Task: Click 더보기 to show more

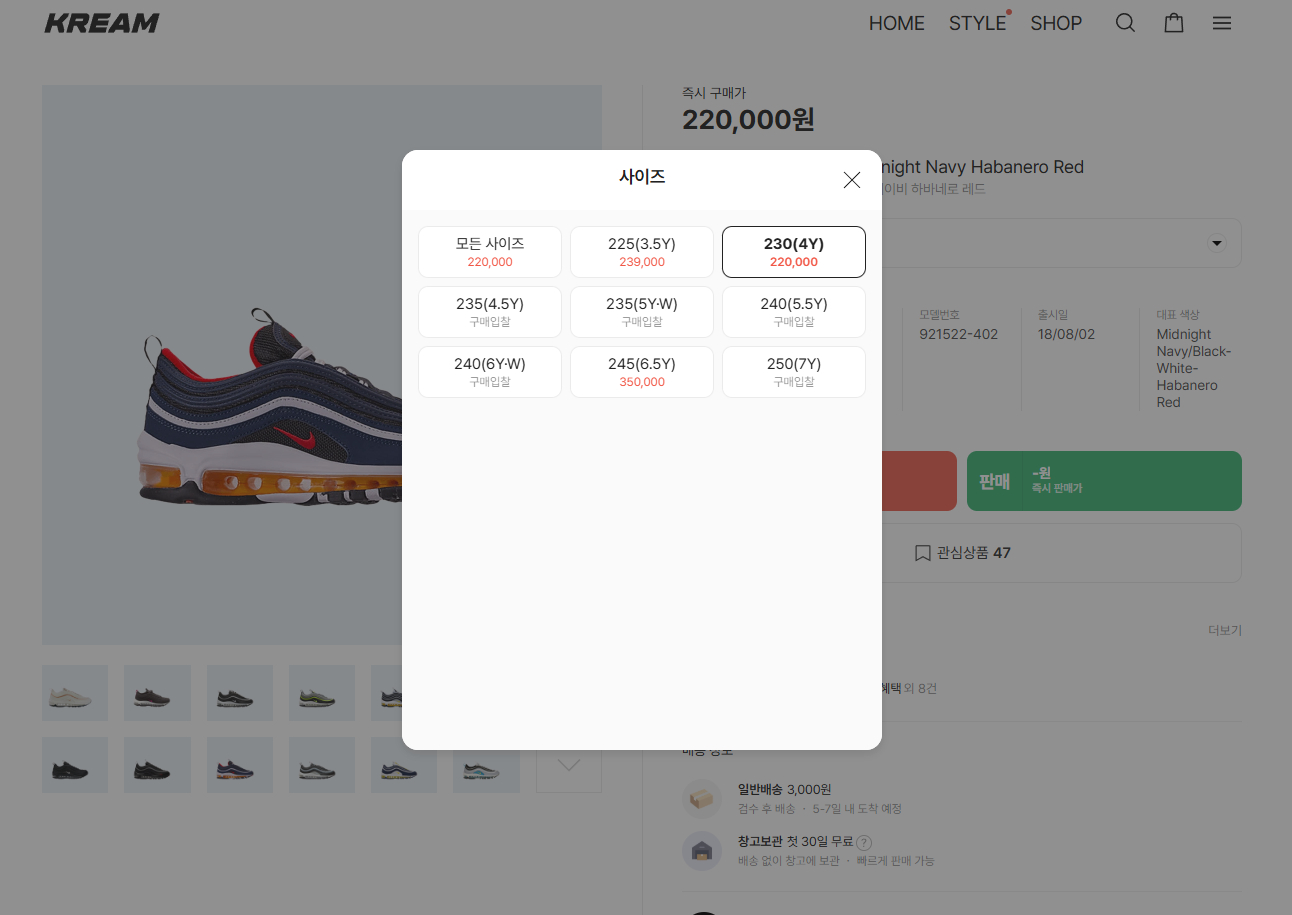Action: point(1224,631)
